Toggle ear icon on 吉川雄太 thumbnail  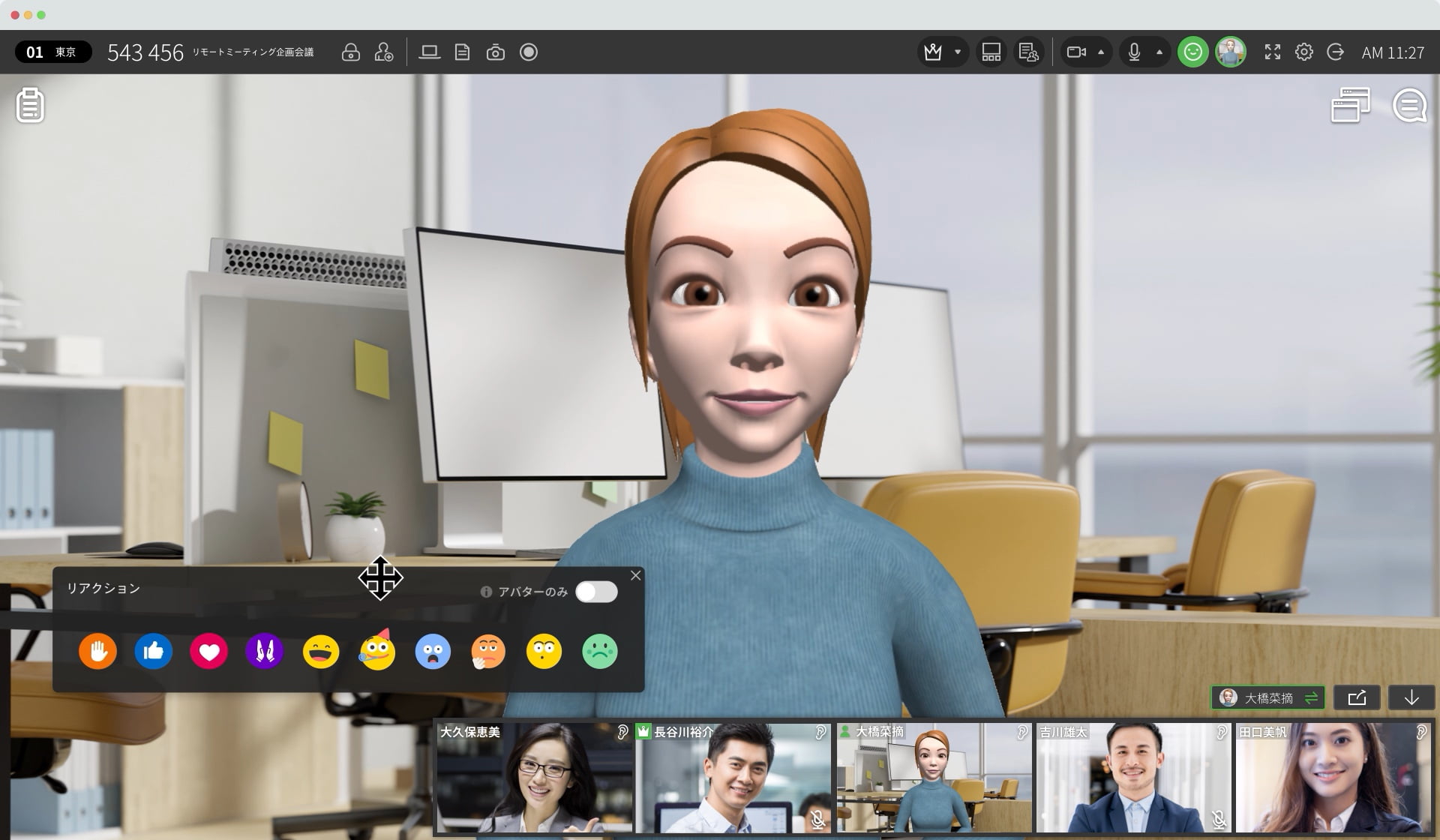click(x=1221, y=732)
